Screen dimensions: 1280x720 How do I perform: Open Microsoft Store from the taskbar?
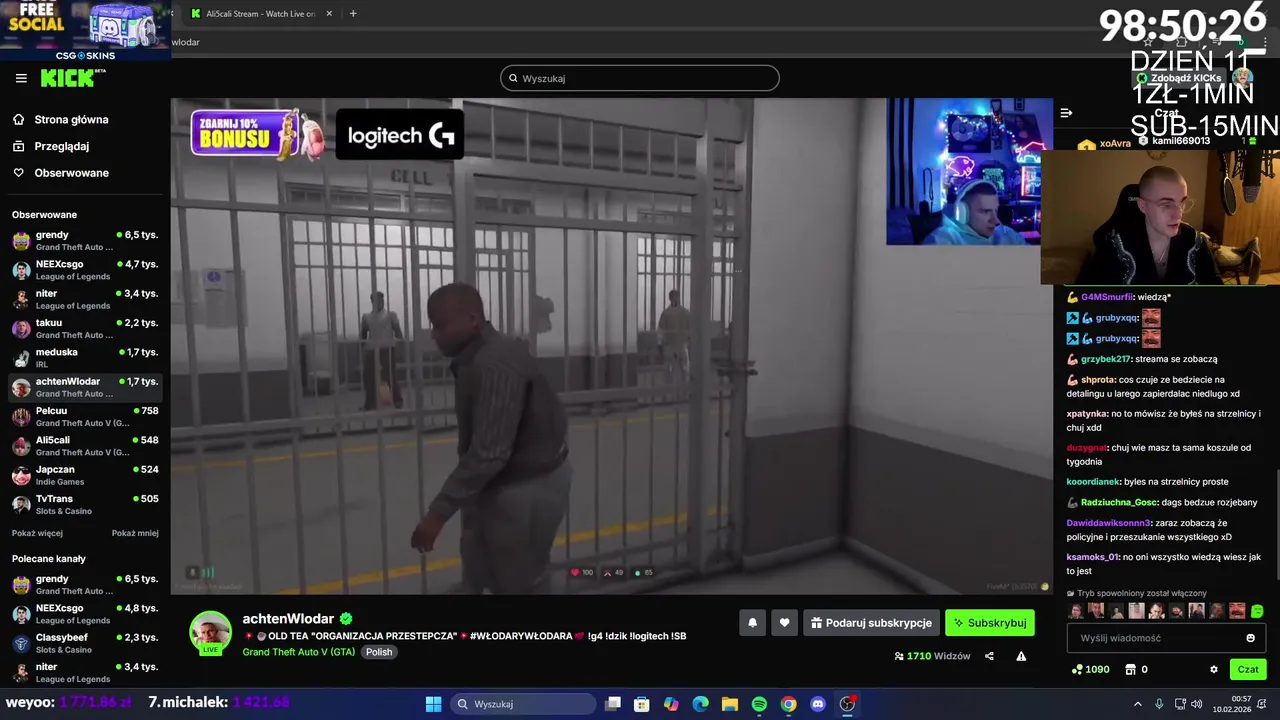(642, 704)
